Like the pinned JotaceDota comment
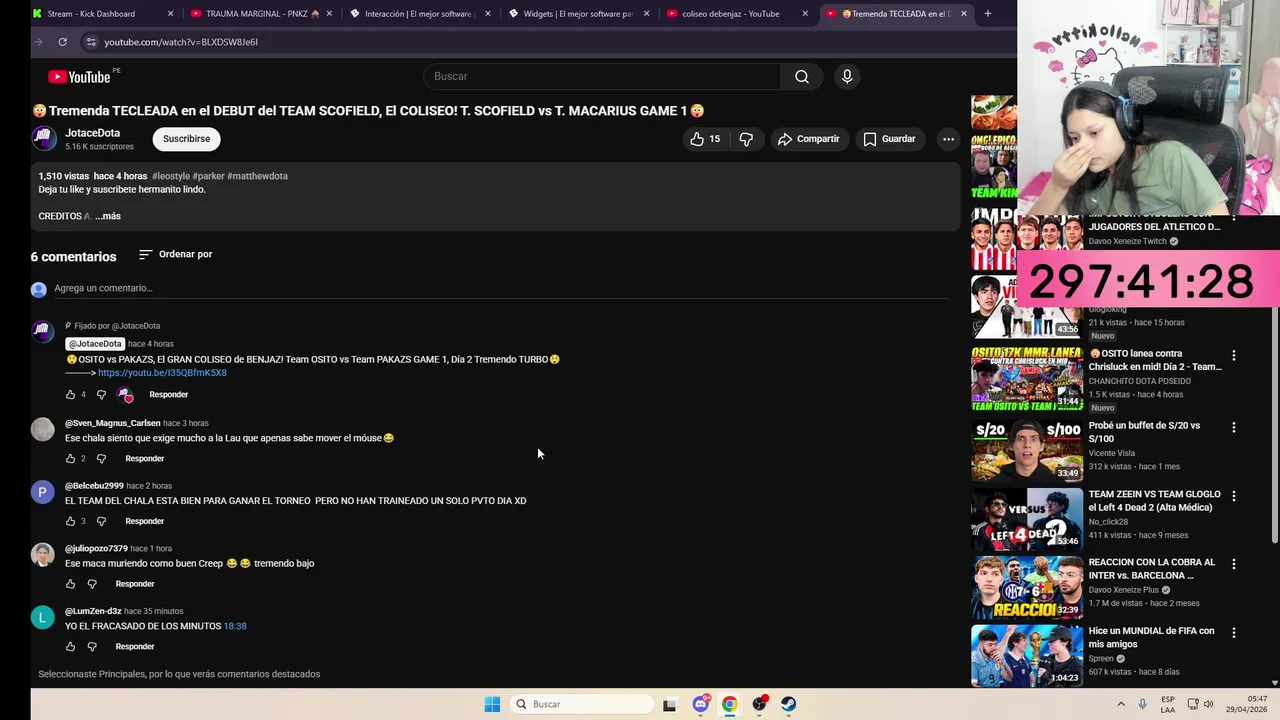 [x=70, y=395]
